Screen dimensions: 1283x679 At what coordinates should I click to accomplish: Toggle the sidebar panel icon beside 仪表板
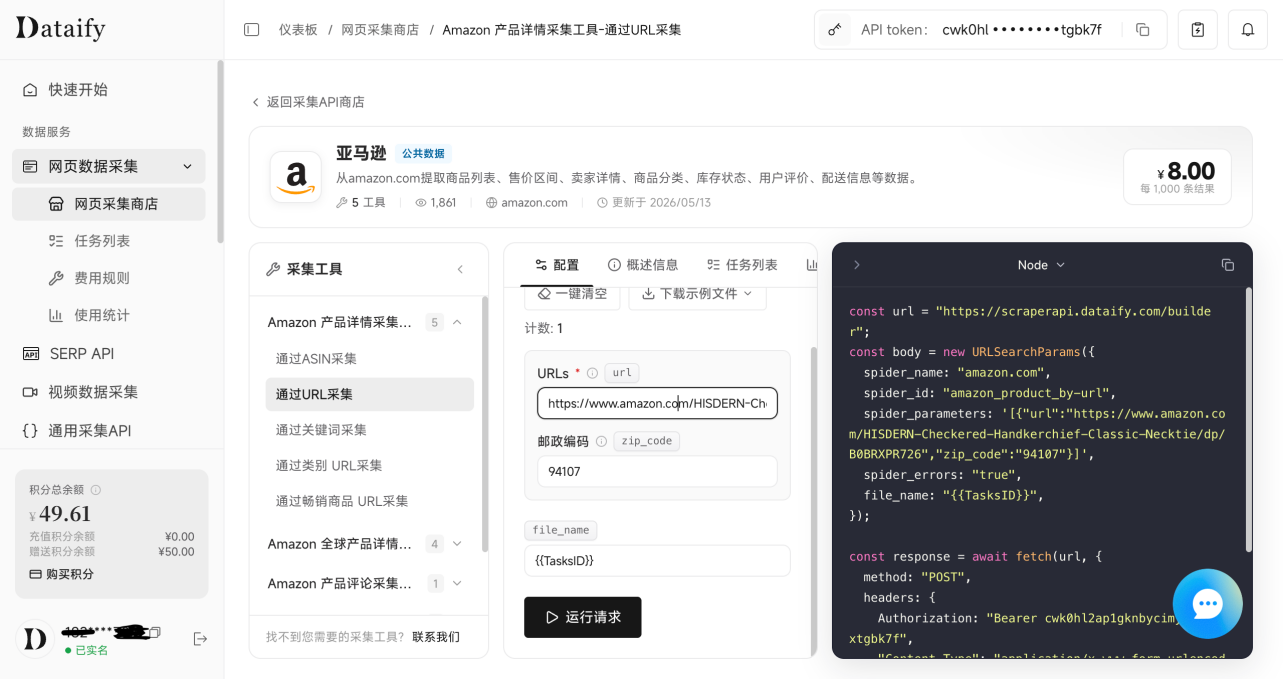coord(252,30)
